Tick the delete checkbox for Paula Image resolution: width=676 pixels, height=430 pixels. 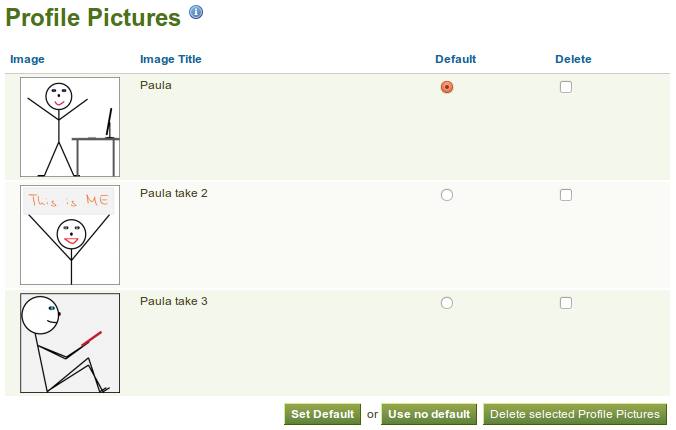point(566,87)
